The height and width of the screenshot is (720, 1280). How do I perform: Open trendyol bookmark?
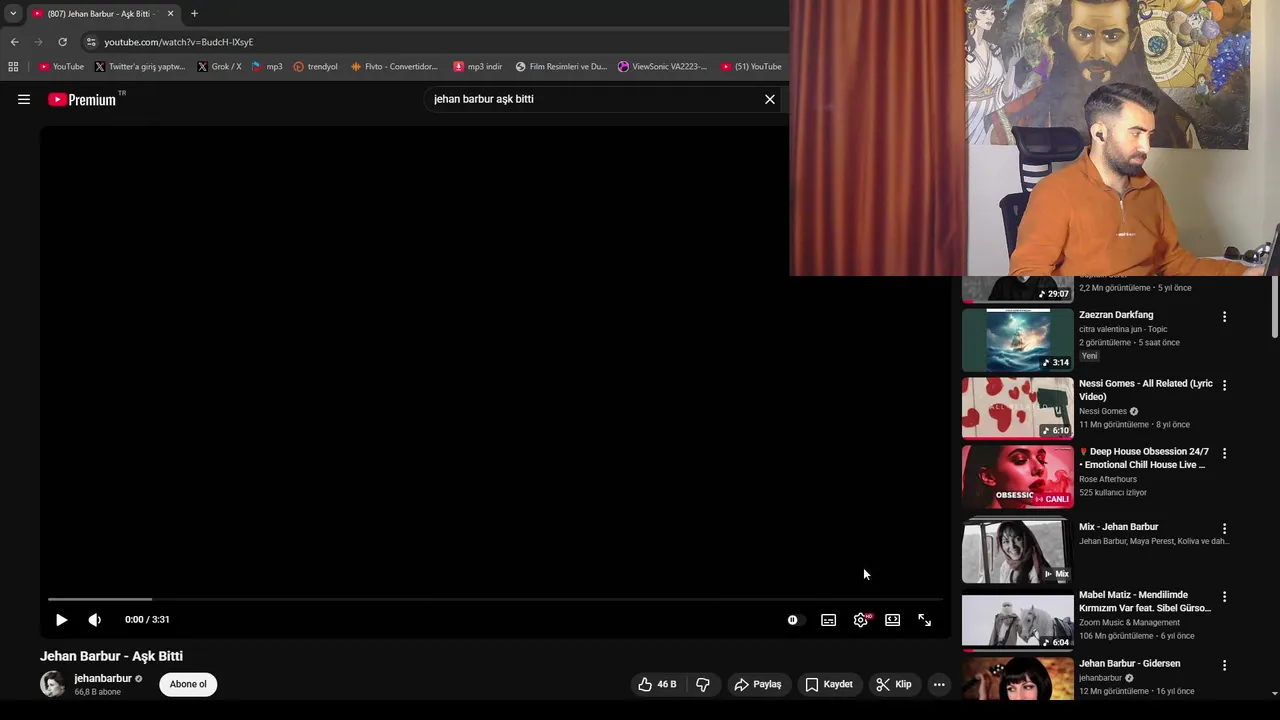coord(315,67)
